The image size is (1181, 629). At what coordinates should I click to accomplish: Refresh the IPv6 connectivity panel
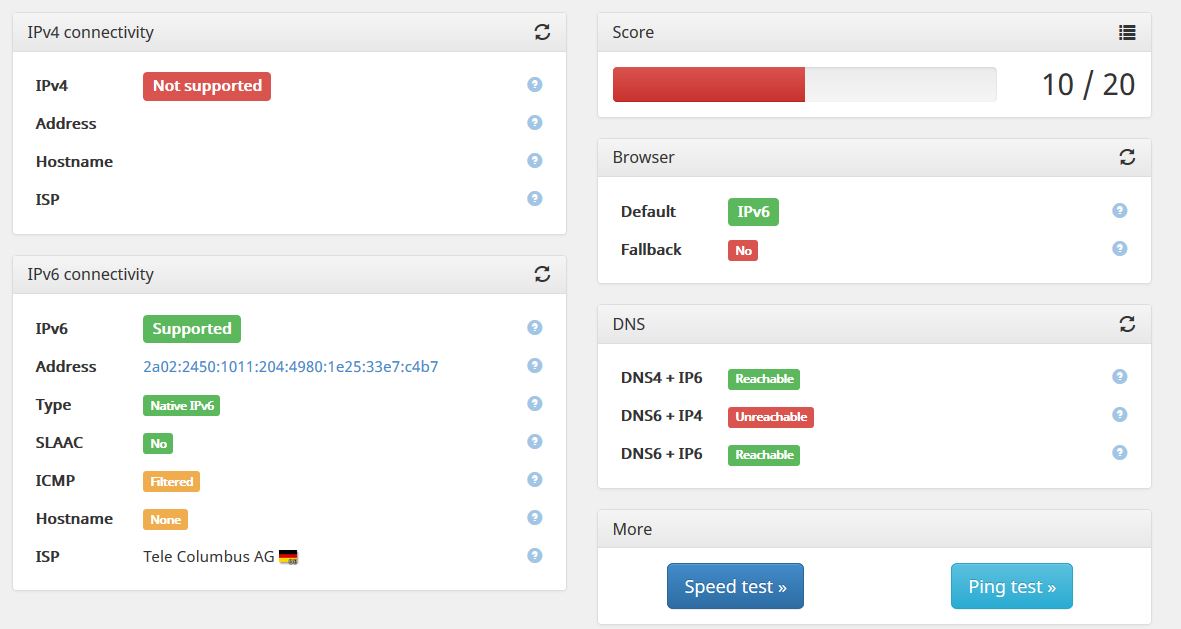coord(542,274)
